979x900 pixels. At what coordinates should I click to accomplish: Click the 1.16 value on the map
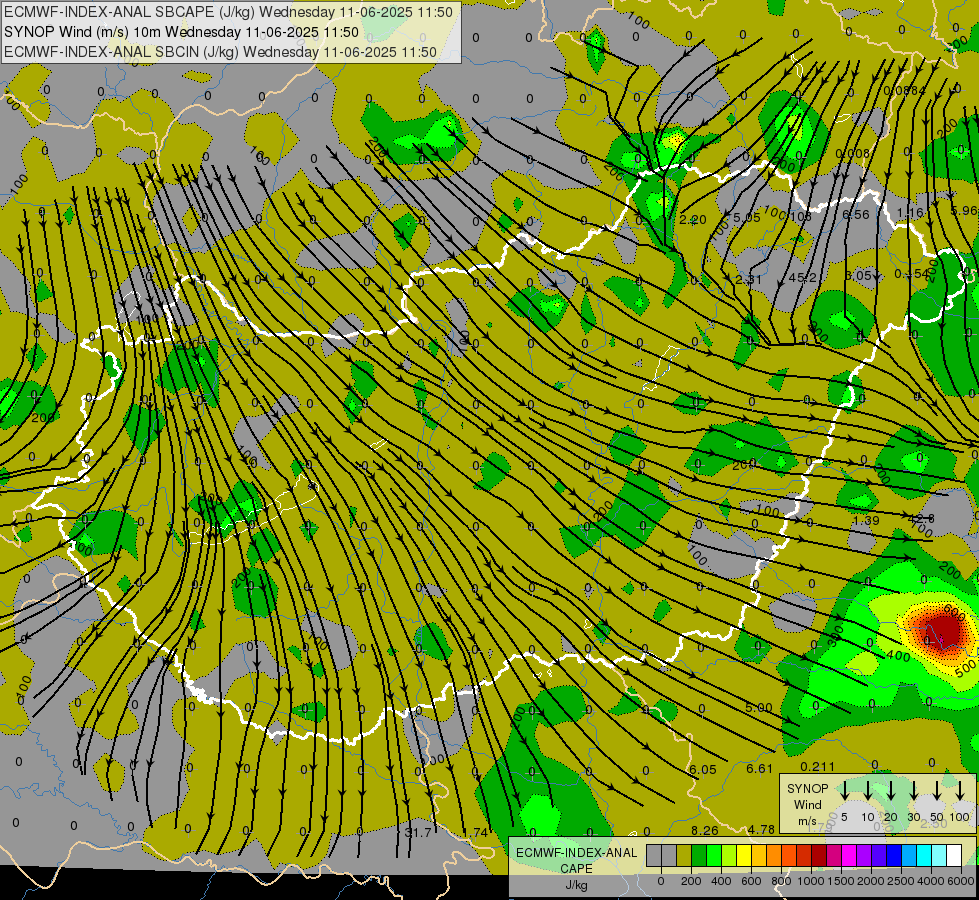tap(910, 212)
